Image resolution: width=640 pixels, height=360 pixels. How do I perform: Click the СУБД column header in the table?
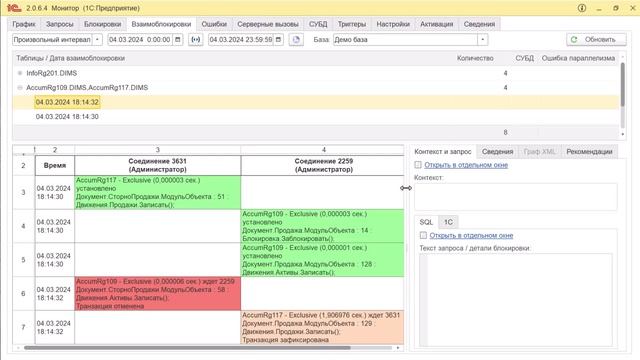(524, 58)
